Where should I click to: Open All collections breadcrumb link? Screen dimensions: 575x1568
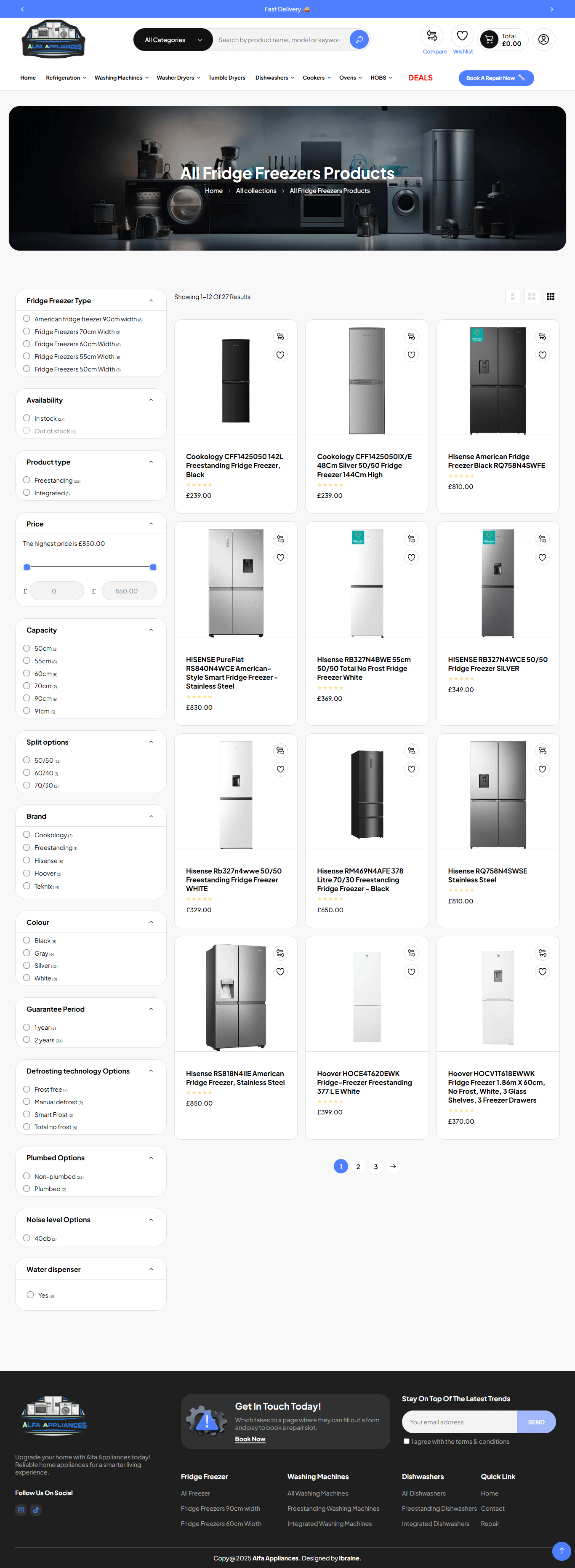pyautogui.click(x=256, y=190)
